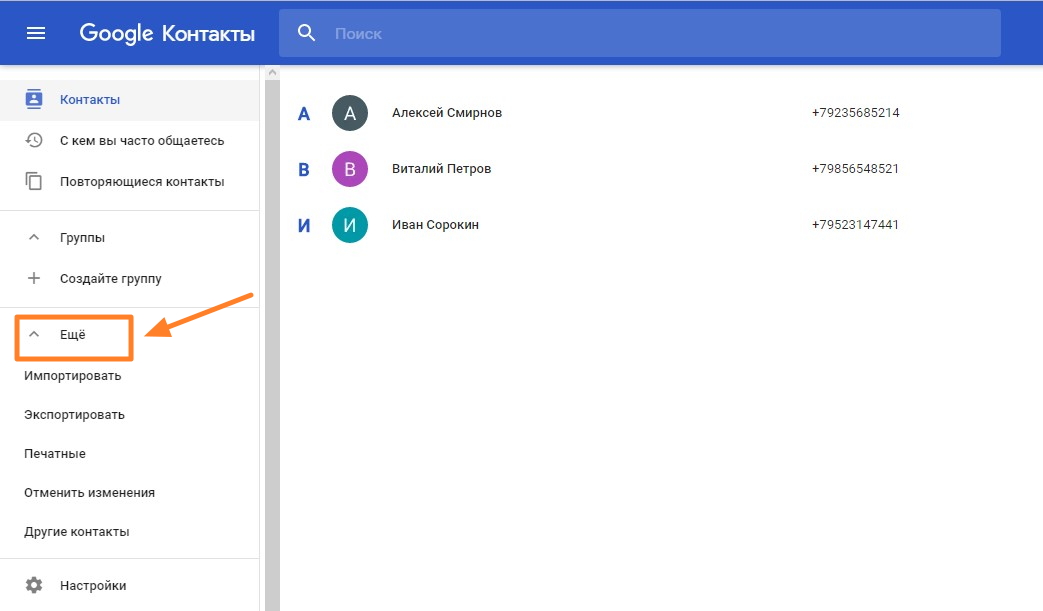This screenshot has width=1043, height=611.
Task: Click the frequently contacted history icon
Action: [x=34, y=140]
